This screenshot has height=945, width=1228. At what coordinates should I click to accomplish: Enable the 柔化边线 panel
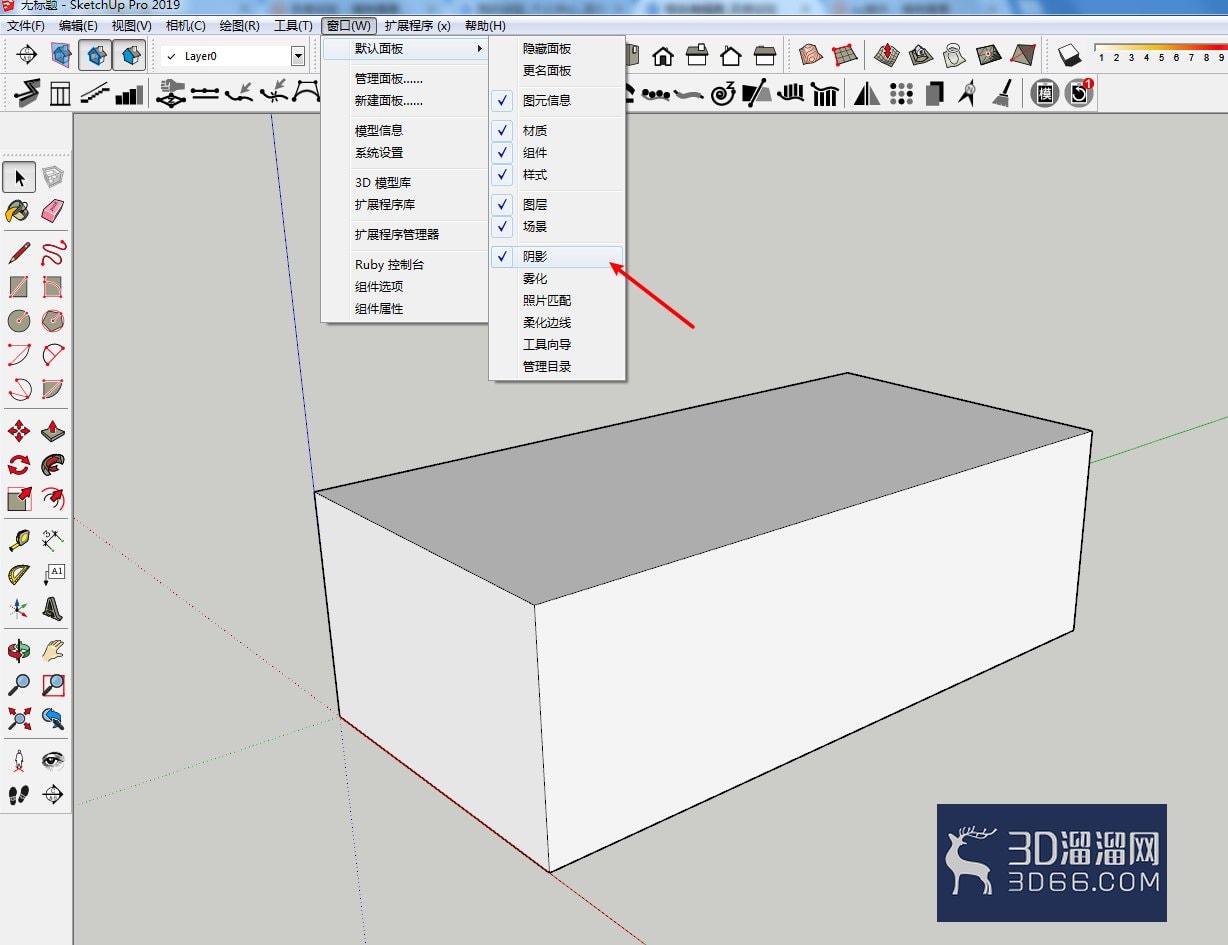tap(557, 322)
